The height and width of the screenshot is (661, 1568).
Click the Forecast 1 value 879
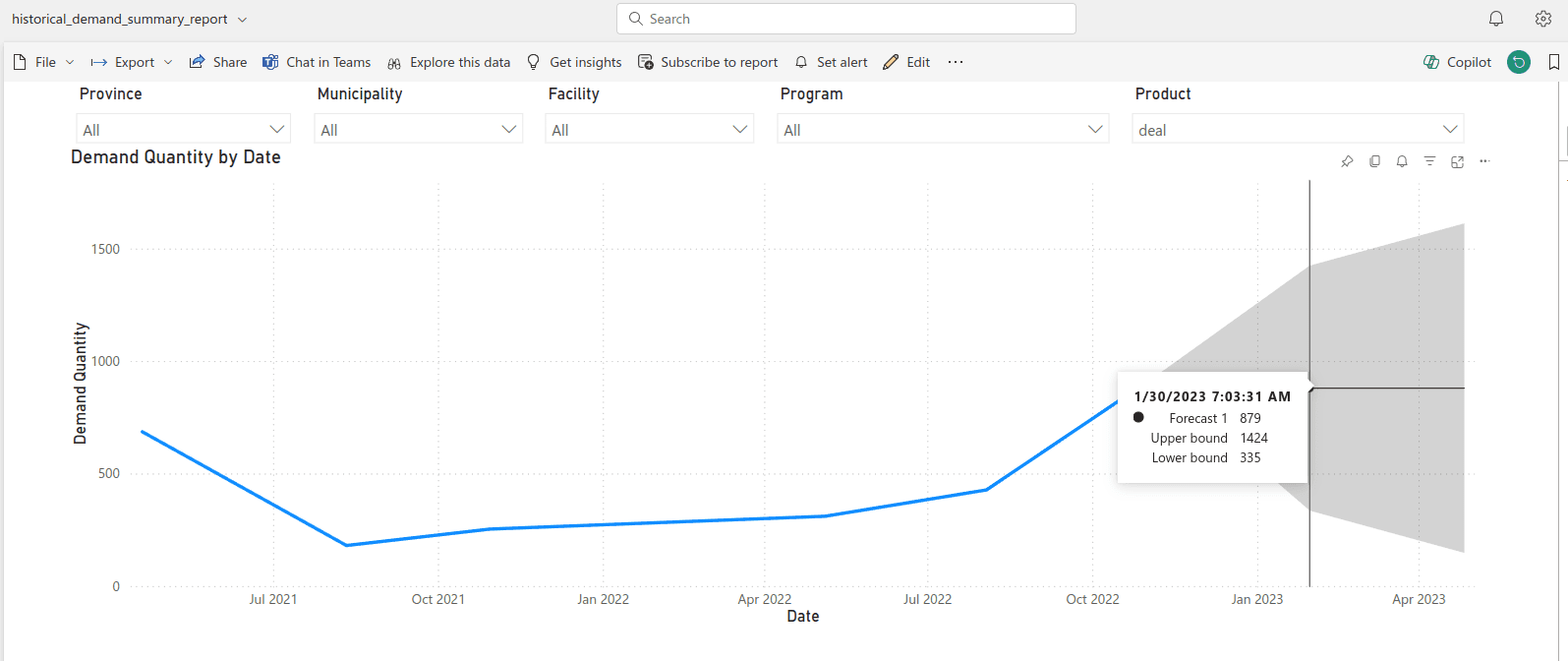click(1250, 418)
